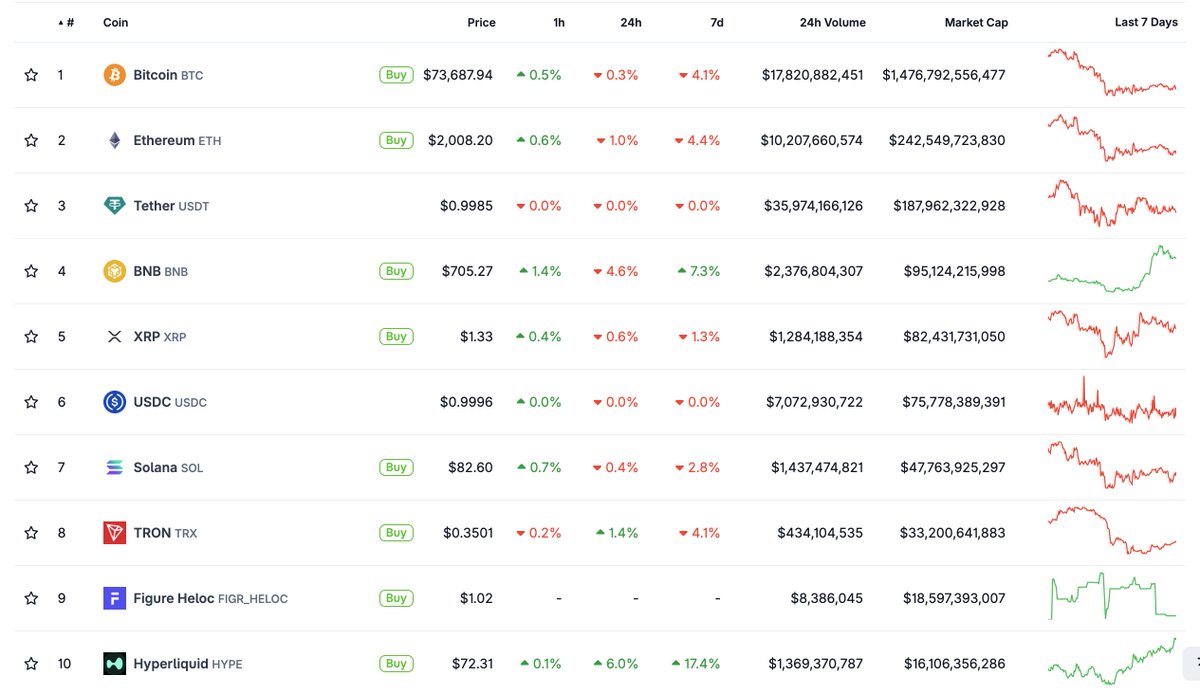Star Tether to add to watchlist
Screen dimensions: 1200x694
click(x=31, y=206)
